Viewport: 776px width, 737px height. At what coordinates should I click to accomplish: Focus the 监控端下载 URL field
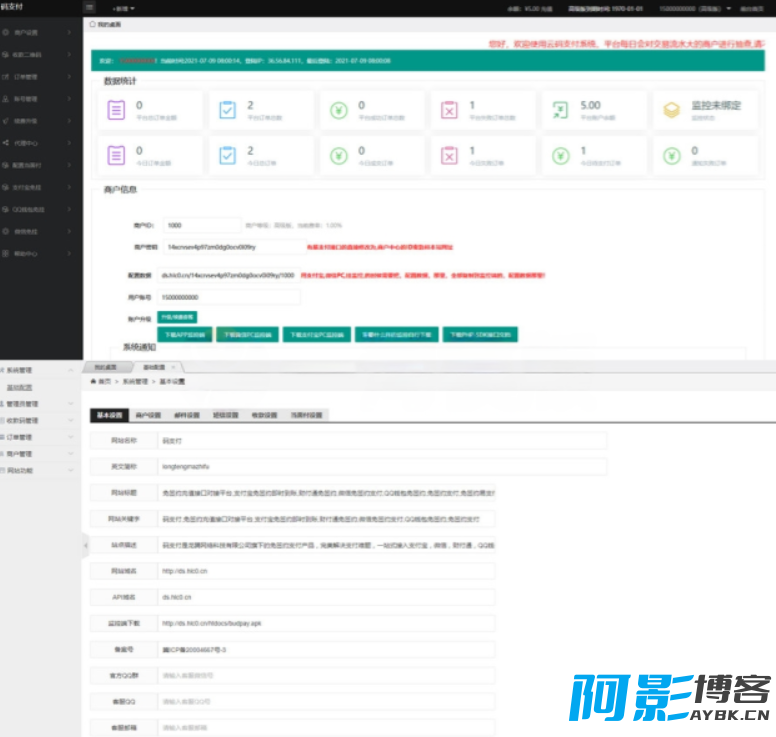point(326,624)
